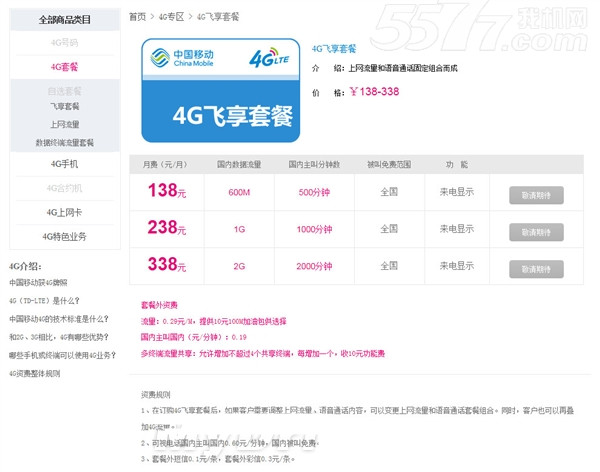Click 国内主叫国内（元/分钟）：0.19 line
This screenshot has width=600, height=472.
[x=194, y=337]
